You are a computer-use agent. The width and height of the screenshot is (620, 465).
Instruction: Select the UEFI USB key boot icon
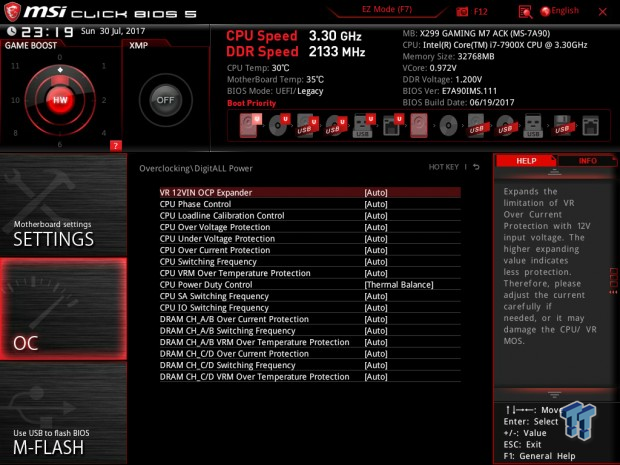(x=363, y=125)
